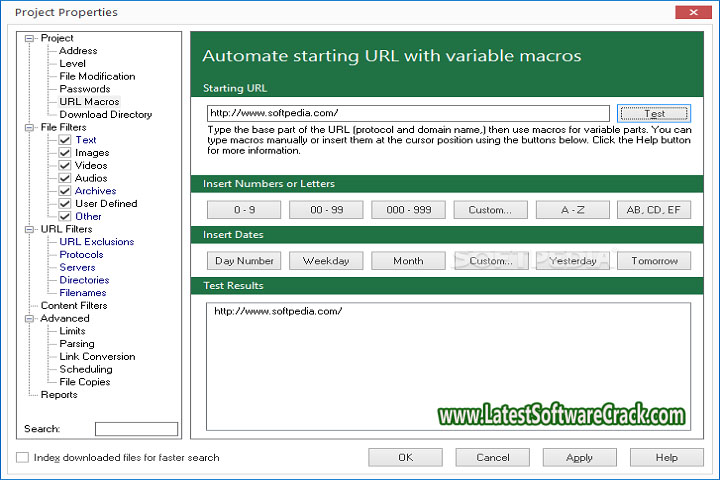Select Scheduling under Advanced
Viewport: 720px width, 480px height.
tap(85, 369)
